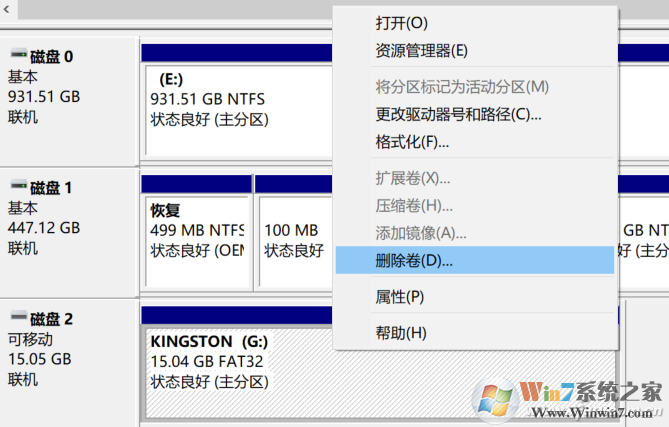Choose the 格式化(F) option

412,141
